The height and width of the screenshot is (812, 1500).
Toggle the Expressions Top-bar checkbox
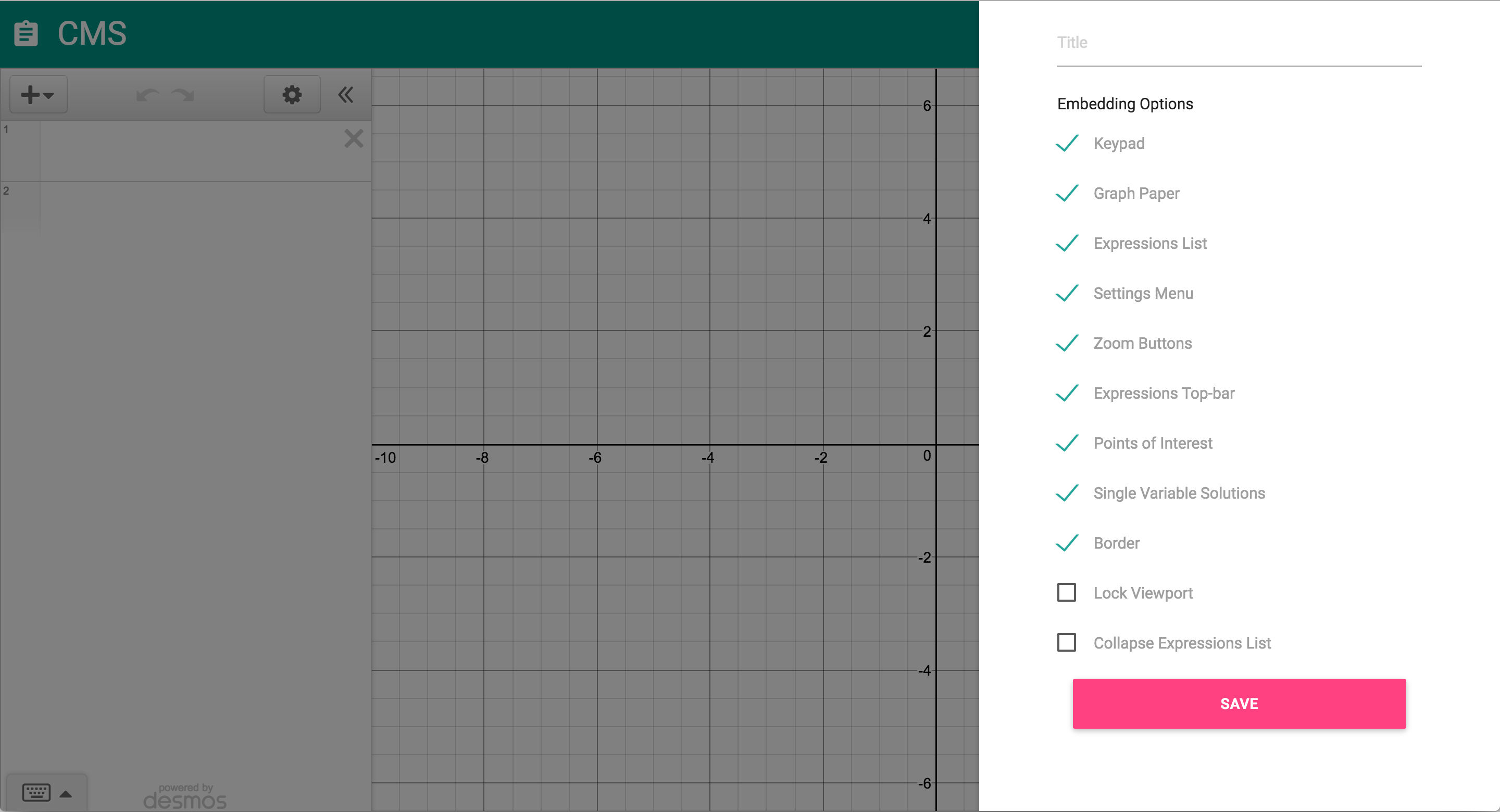(1067, 394)
